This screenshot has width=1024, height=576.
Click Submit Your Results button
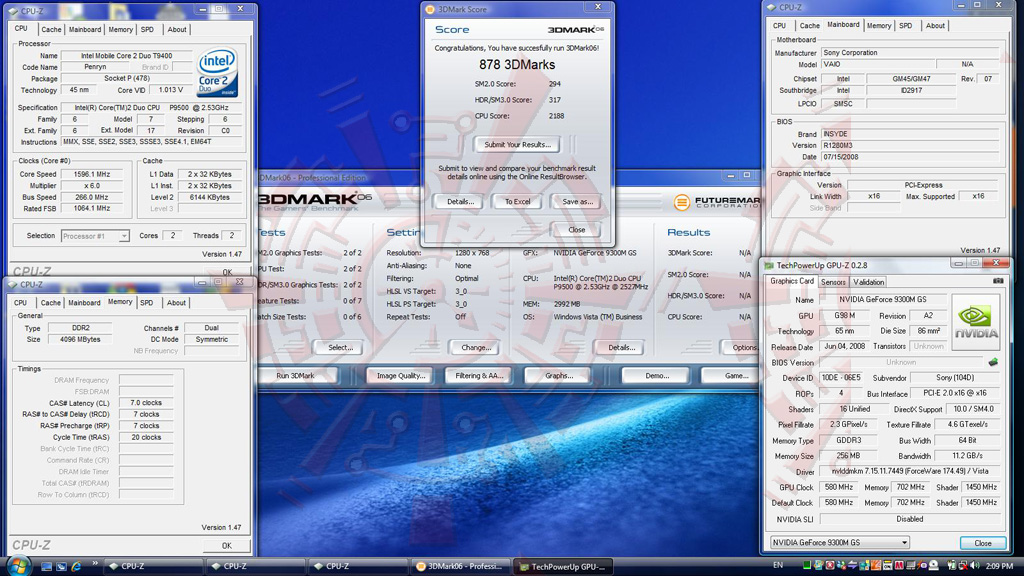[x=517, y=144]
